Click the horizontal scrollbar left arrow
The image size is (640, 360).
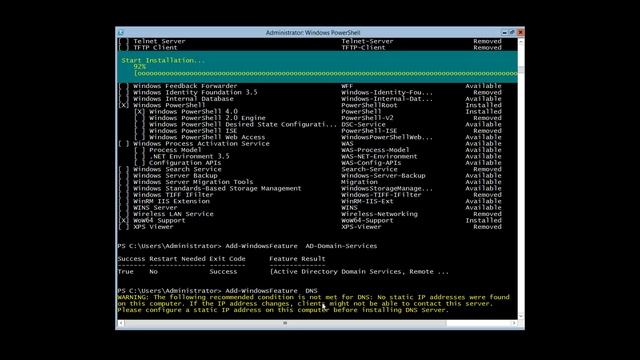[x=121, y=323]
